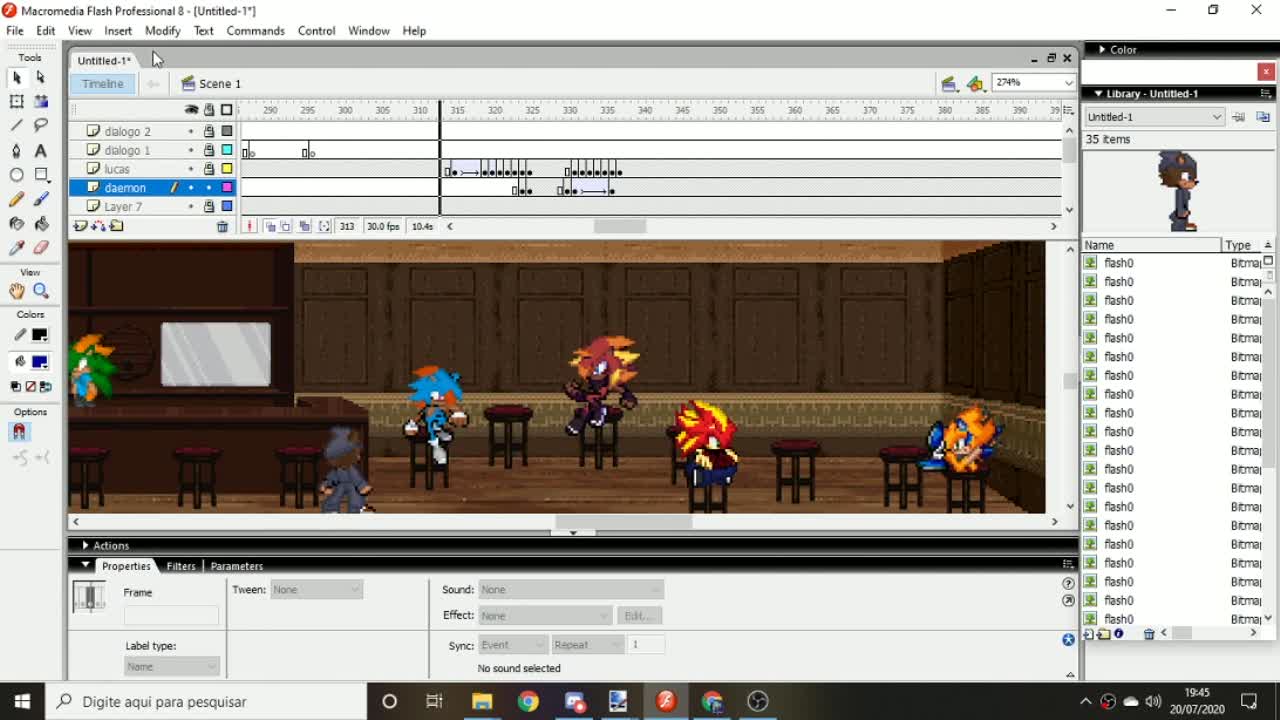
Task: Expand the Actions panel
Action: click(86, 546)
